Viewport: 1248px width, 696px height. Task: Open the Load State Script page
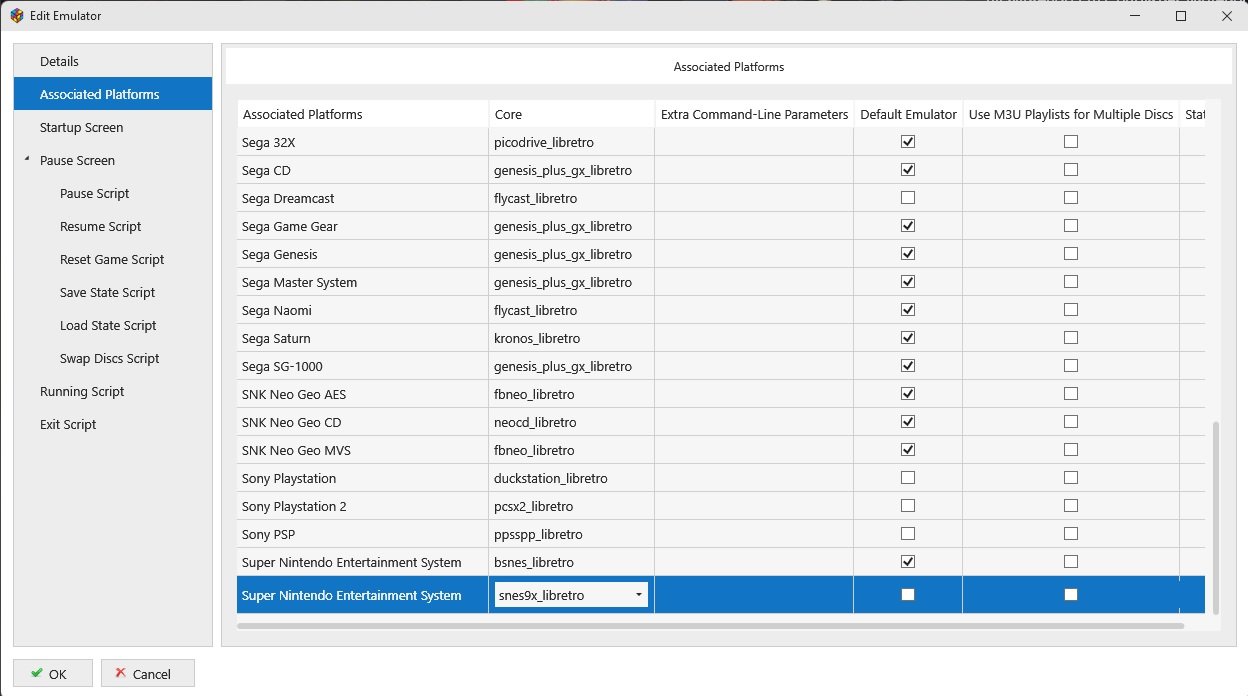[113, 325]
